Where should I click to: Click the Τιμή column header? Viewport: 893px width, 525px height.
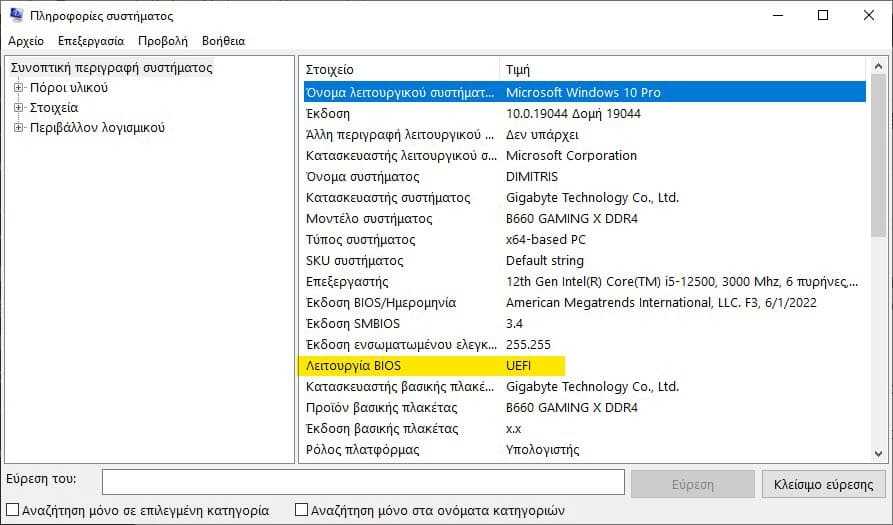(x=683, y=70)
